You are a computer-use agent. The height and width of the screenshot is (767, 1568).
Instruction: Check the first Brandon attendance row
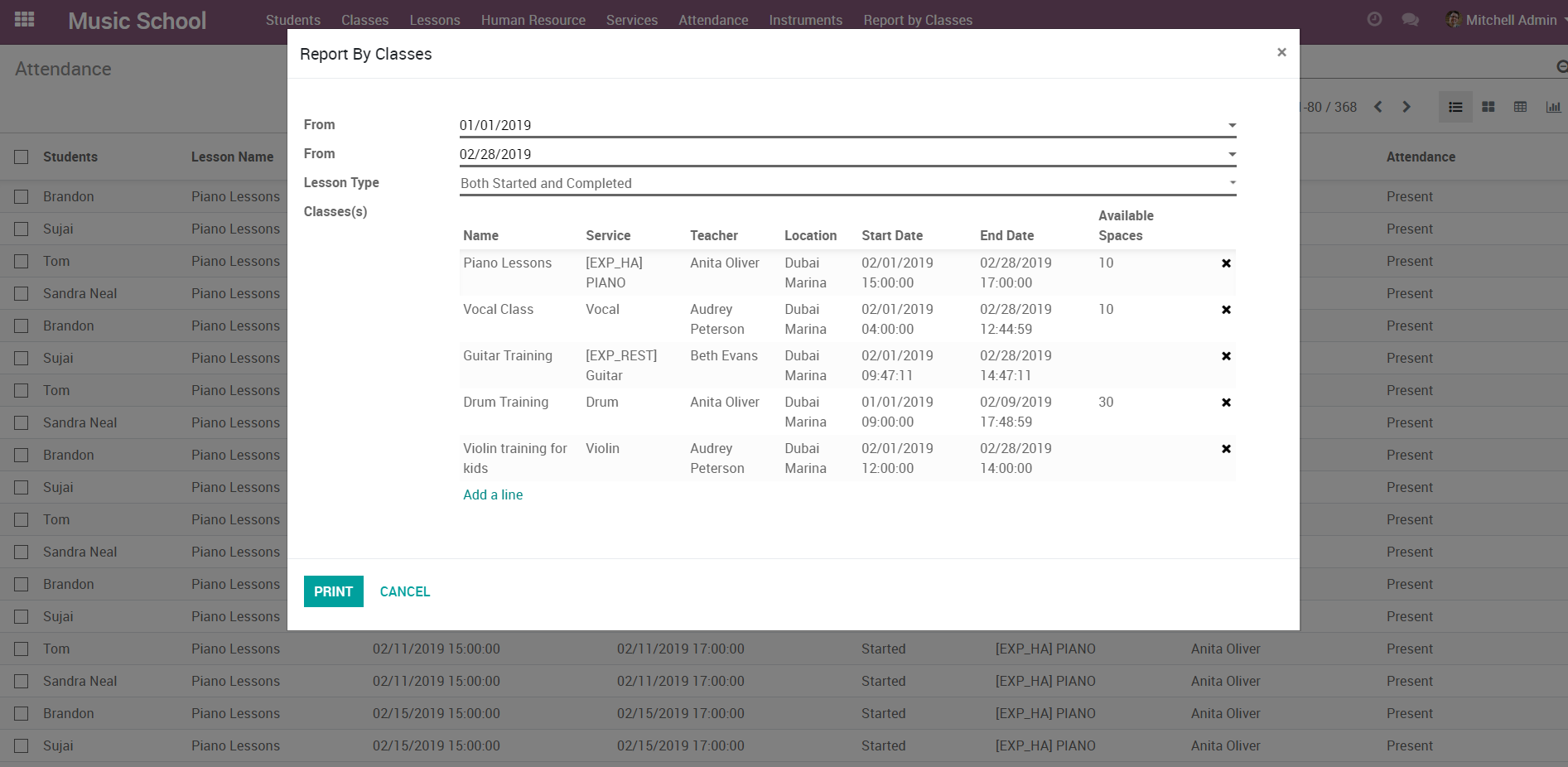pyautogui.click(x=22, y=197)
